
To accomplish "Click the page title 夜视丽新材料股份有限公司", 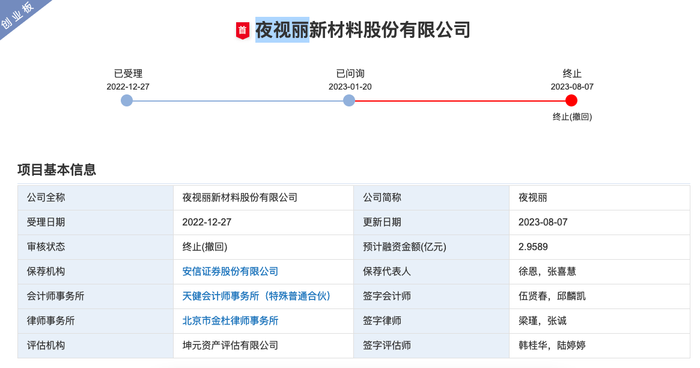I will click(362, 30).
